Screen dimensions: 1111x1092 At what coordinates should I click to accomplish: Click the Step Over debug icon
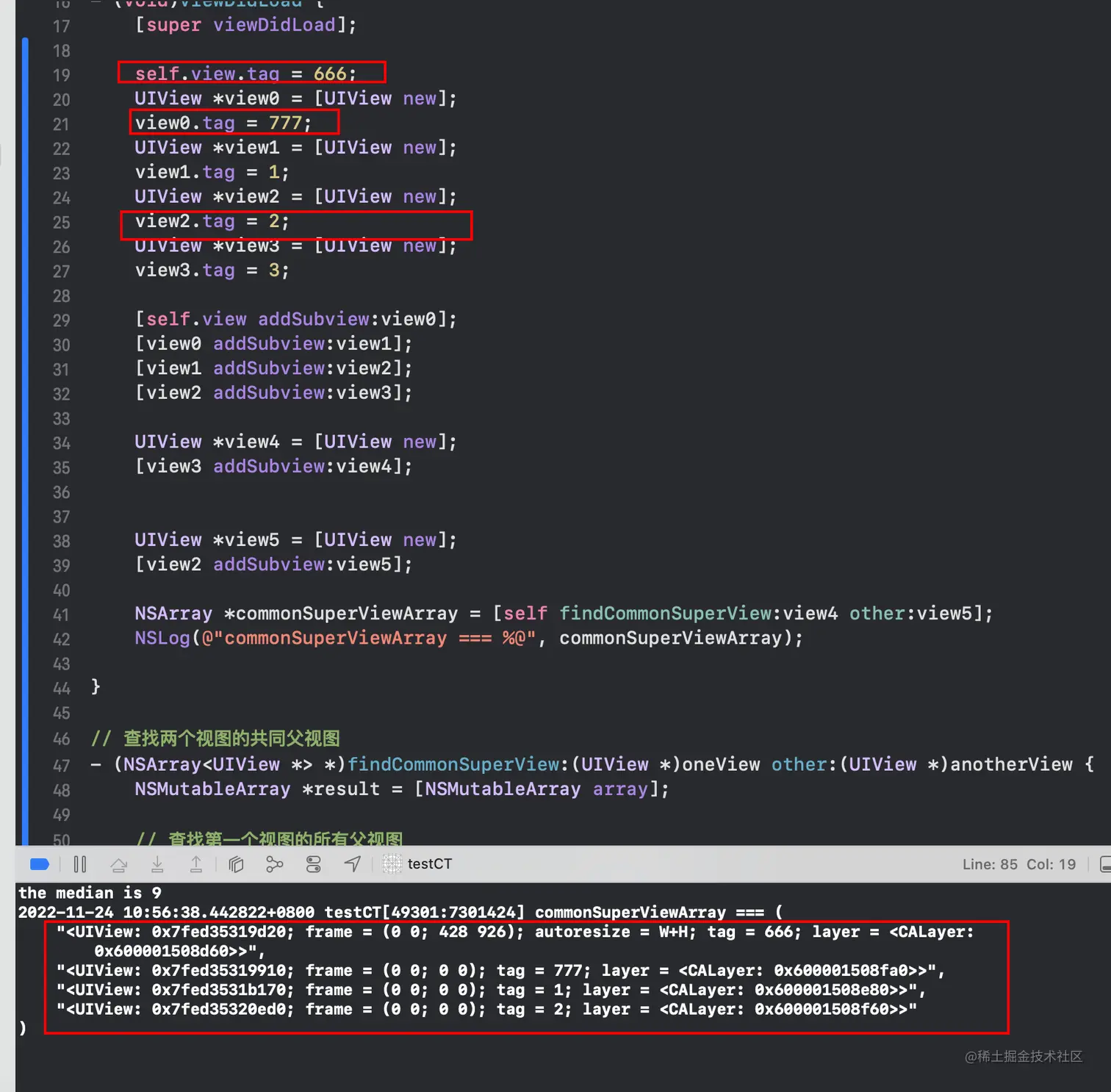(x=119, y=864)
